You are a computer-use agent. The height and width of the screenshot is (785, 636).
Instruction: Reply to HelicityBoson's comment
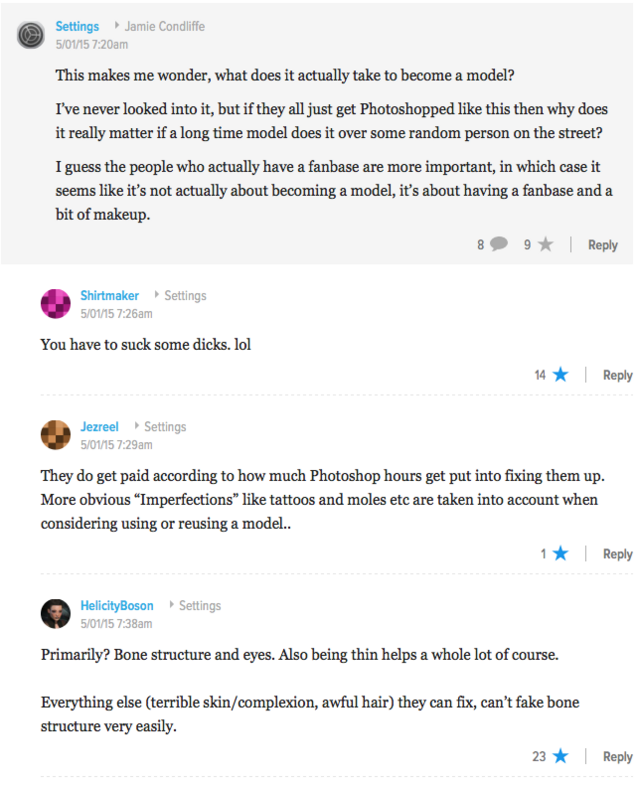pos(617,756)
